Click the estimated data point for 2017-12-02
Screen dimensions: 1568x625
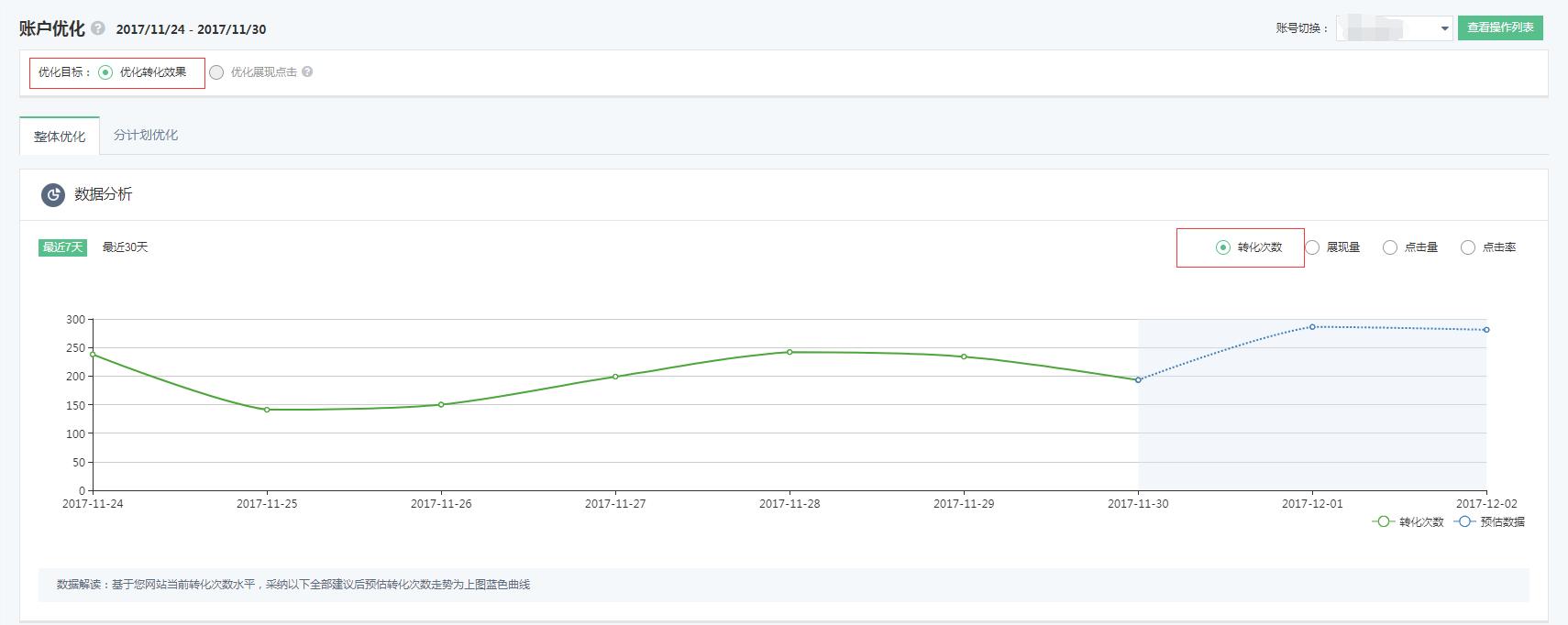pos(1485,330)
